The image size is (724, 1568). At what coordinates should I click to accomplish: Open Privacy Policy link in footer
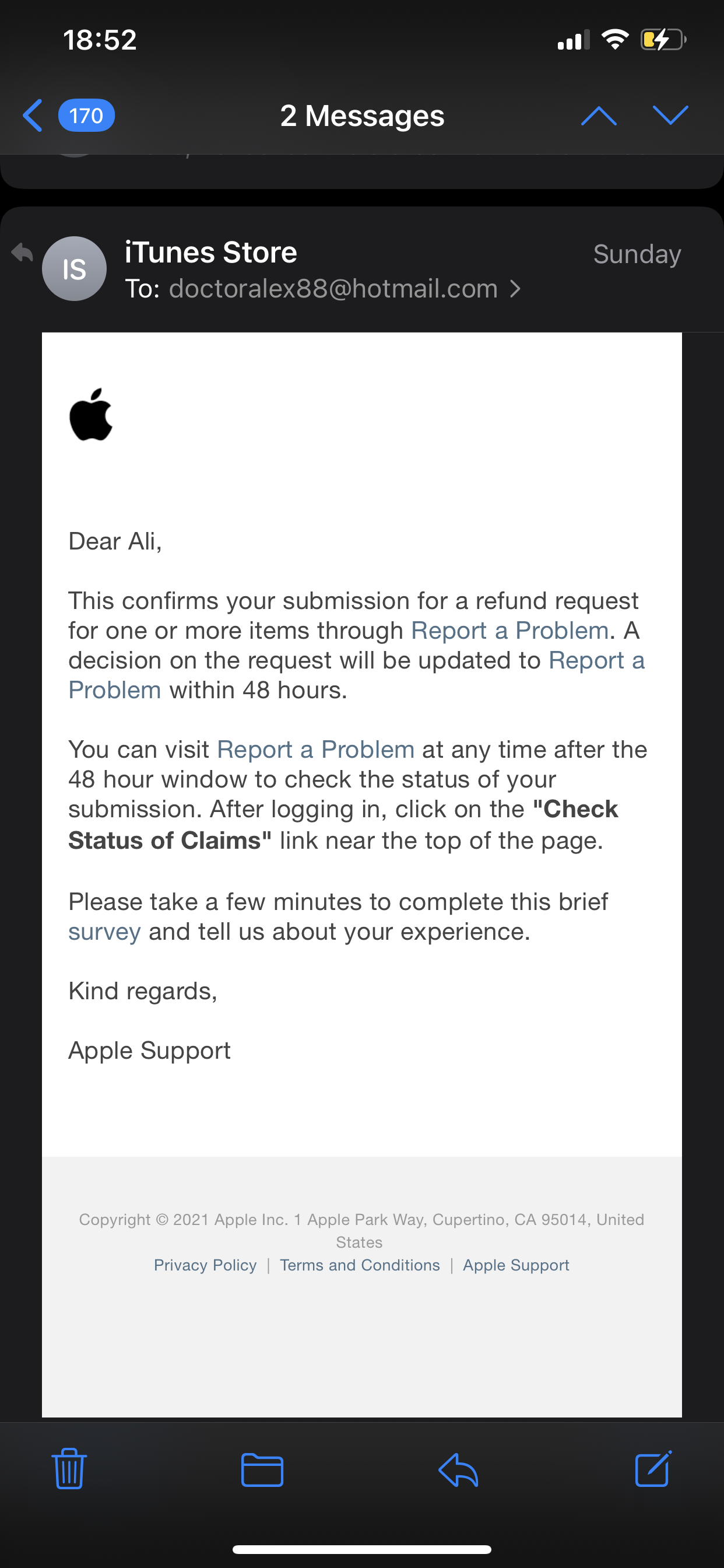tap(205, 1265)
